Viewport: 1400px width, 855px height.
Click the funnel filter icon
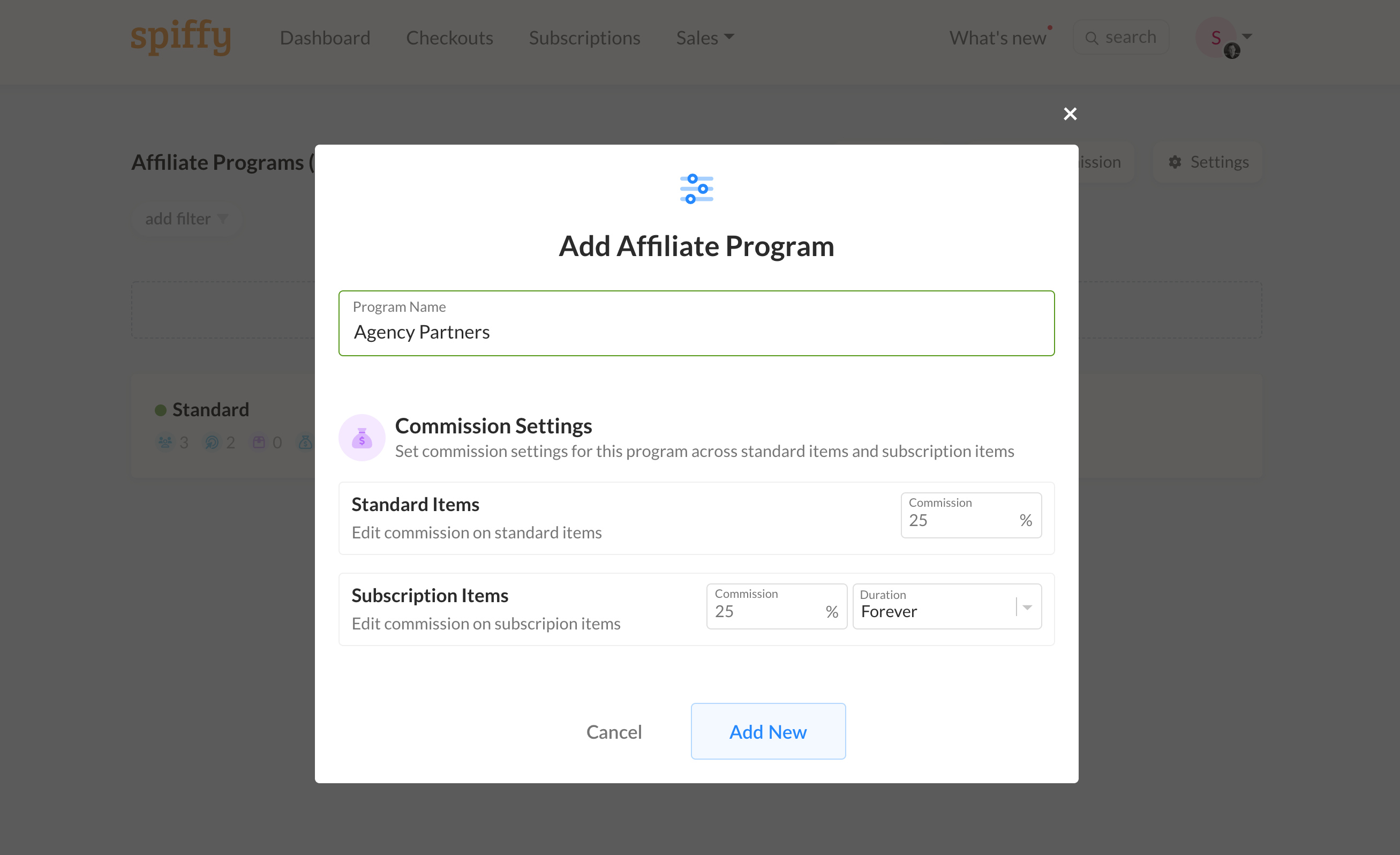[x=223, y=219]
